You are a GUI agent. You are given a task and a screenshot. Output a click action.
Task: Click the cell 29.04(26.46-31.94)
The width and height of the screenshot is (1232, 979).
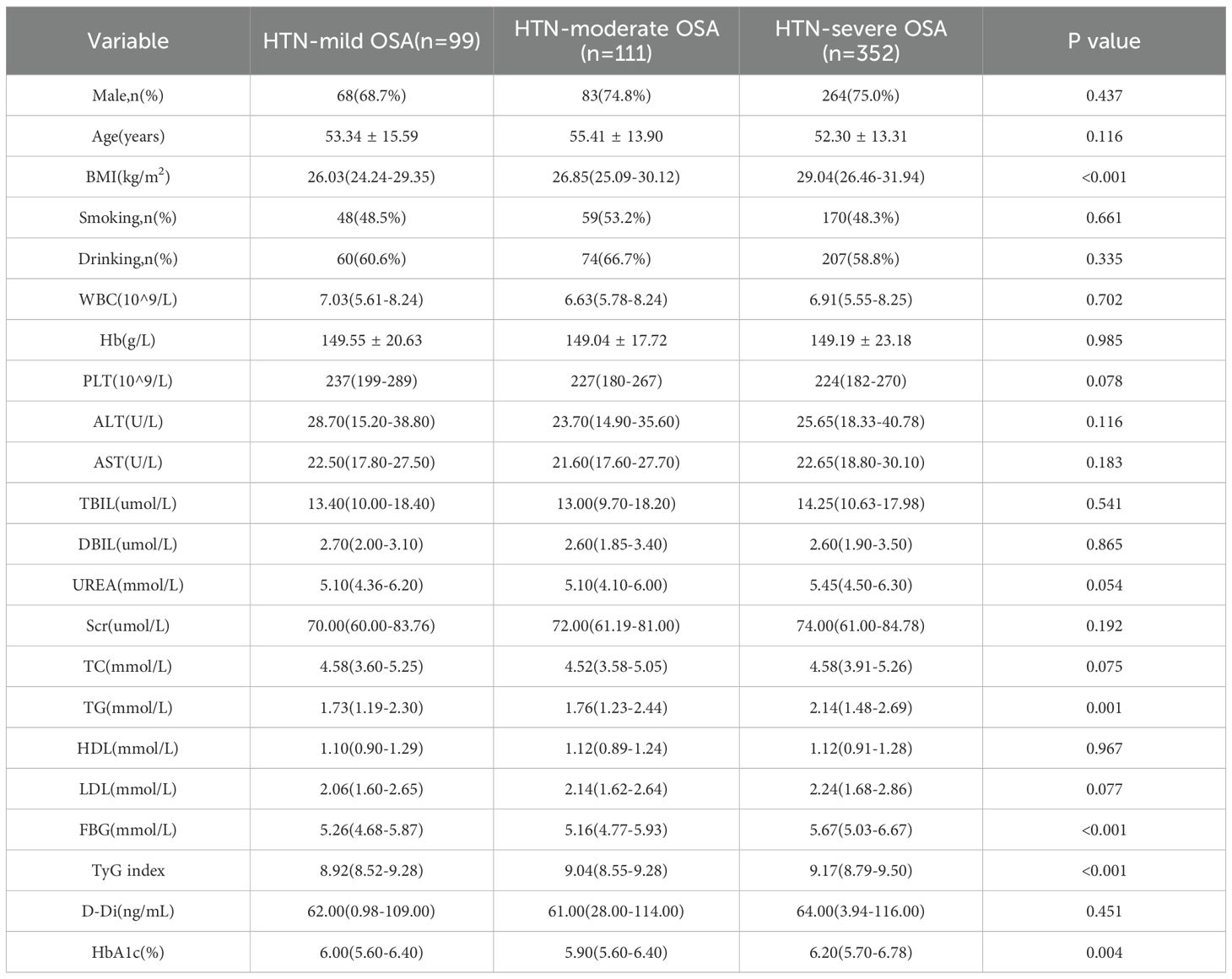click(x=861, y=176)
